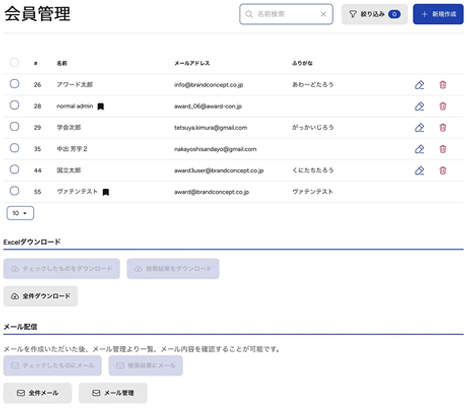467x411 pixels.
Task: Click 検索結果をダウンロード button
Action: coord(173,269)
